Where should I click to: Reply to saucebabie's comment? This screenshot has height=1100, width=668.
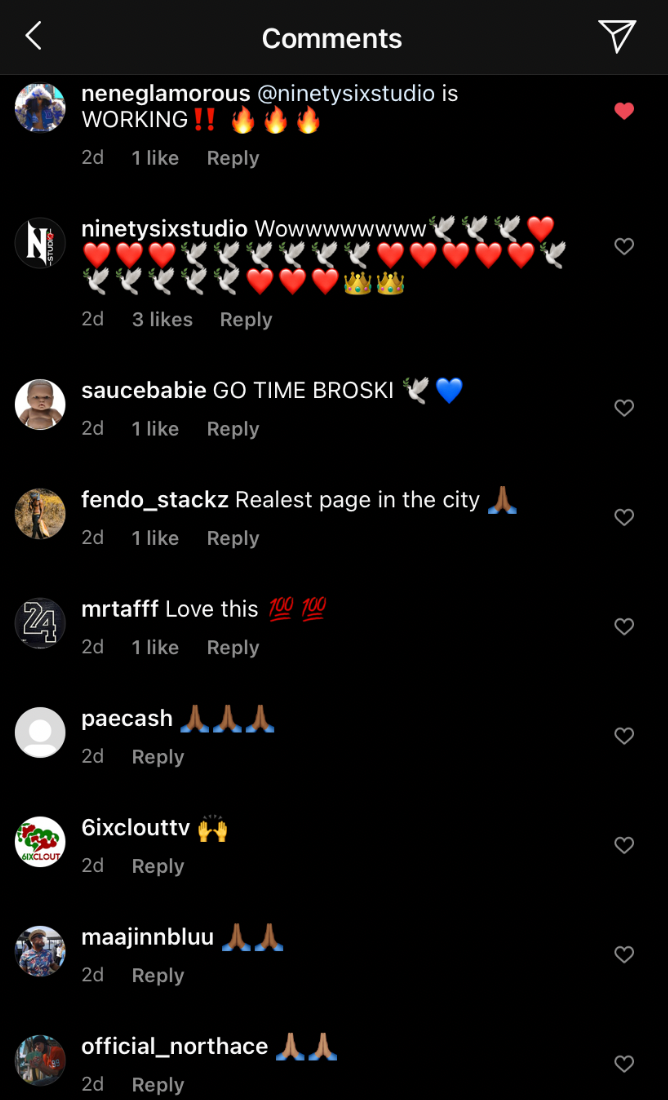(233, 429)
